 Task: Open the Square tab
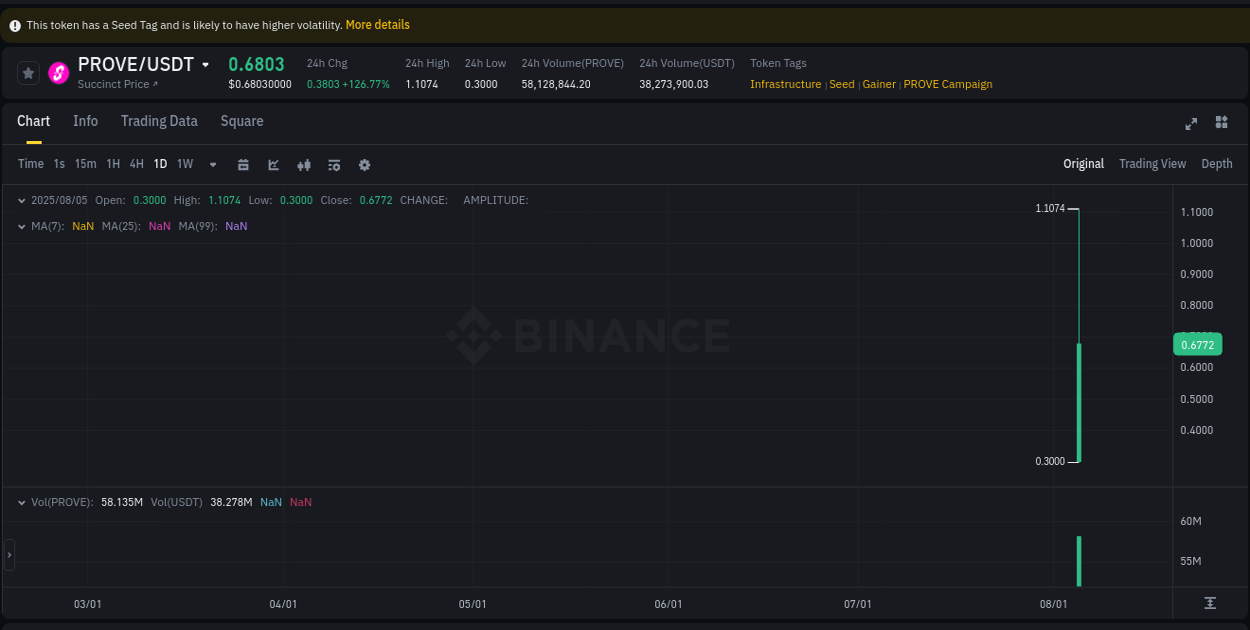241,121
